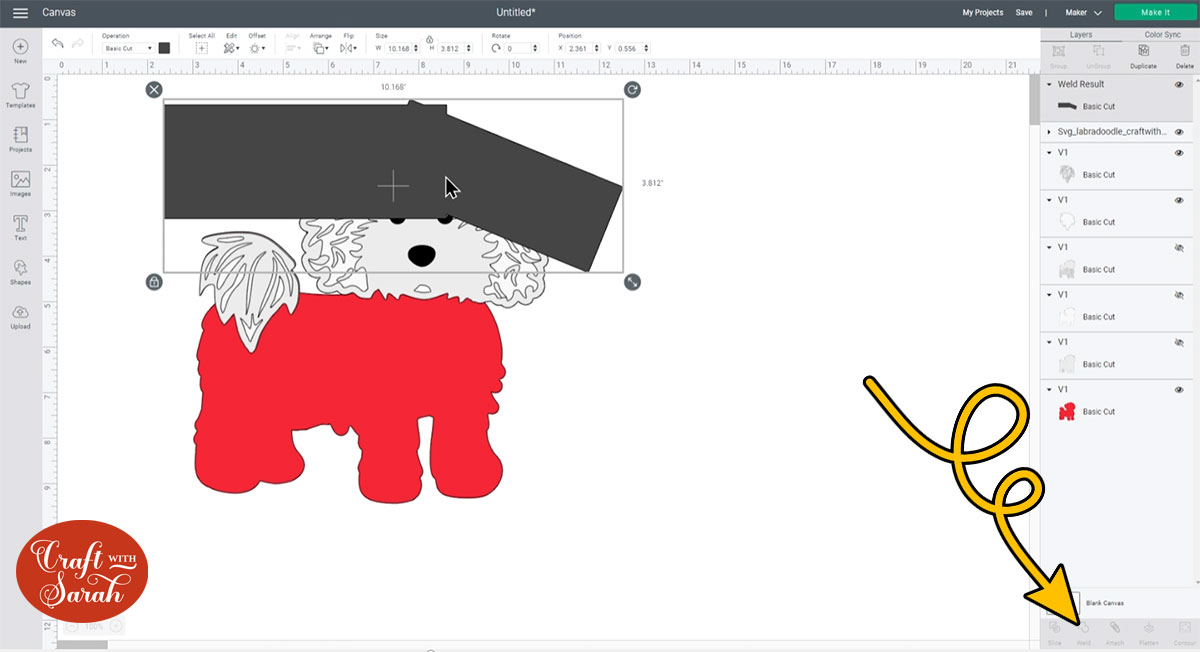
Task: Click the Width size input field
Action: click(x=399, y=48)
